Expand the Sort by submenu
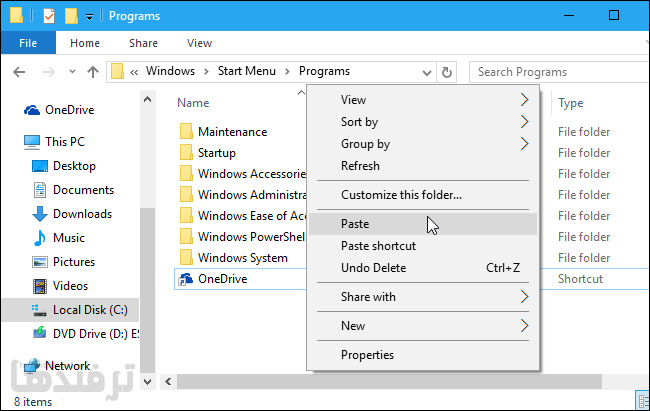 423,122
